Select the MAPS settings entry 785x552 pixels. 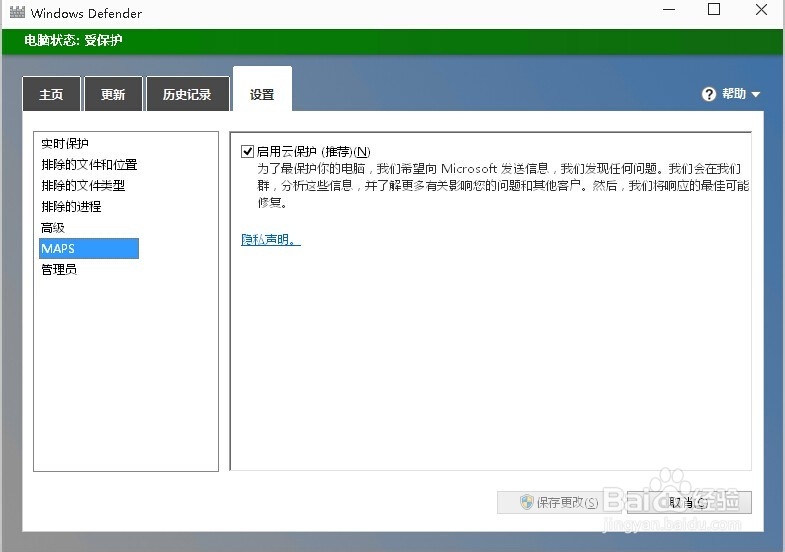pyautogui.click(x=89, y=249)
